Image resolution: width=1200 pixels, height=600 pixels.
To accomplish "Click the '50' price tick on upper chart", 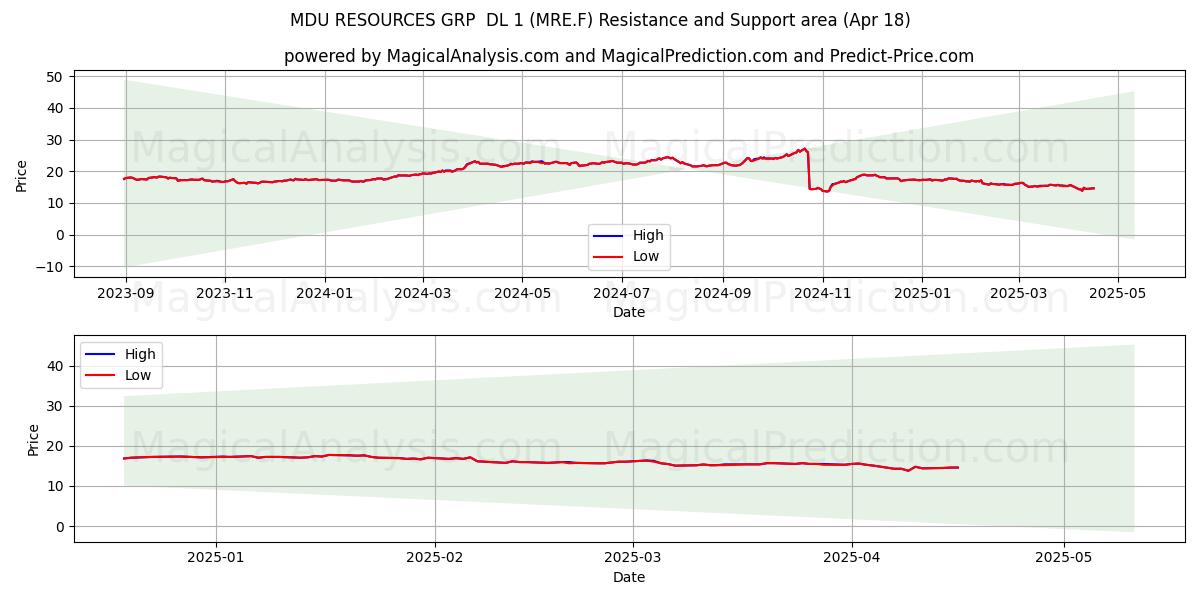I will click(55, 77).
